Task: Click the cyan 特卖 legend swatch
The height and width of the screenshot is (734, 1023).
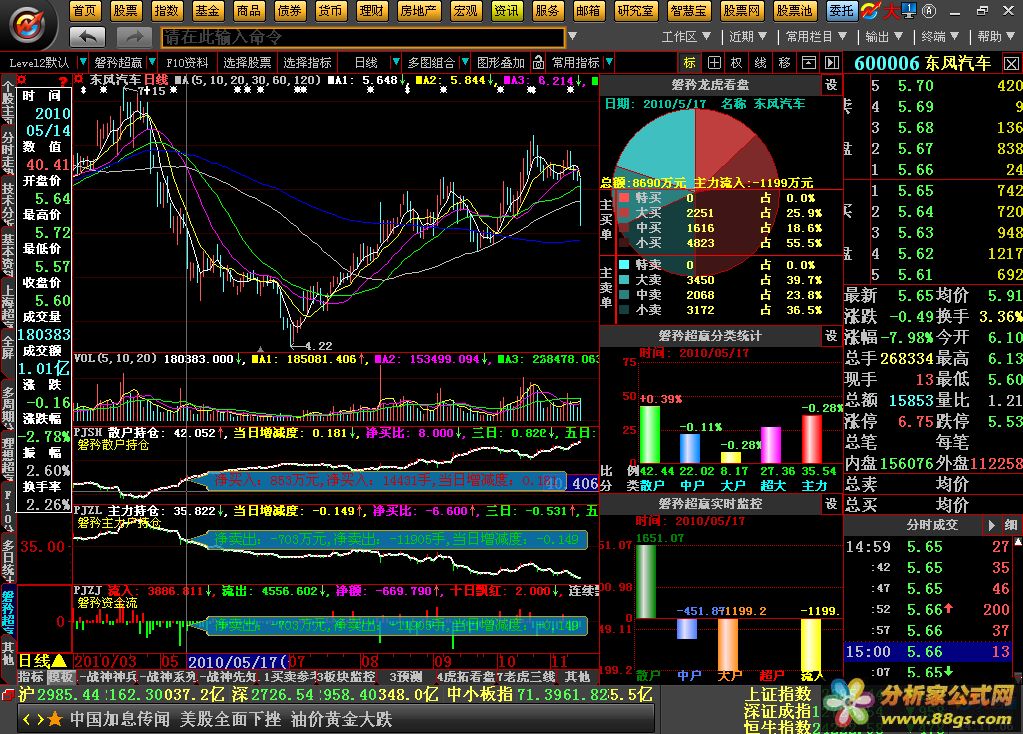Action: (x=624, y=265)
